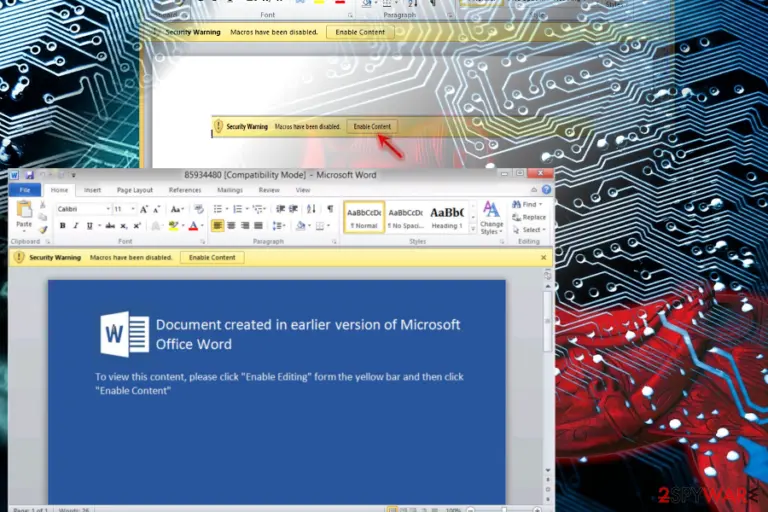Toggle Italic formatting
The image size is (768, 512).
[x=75, y=226]
